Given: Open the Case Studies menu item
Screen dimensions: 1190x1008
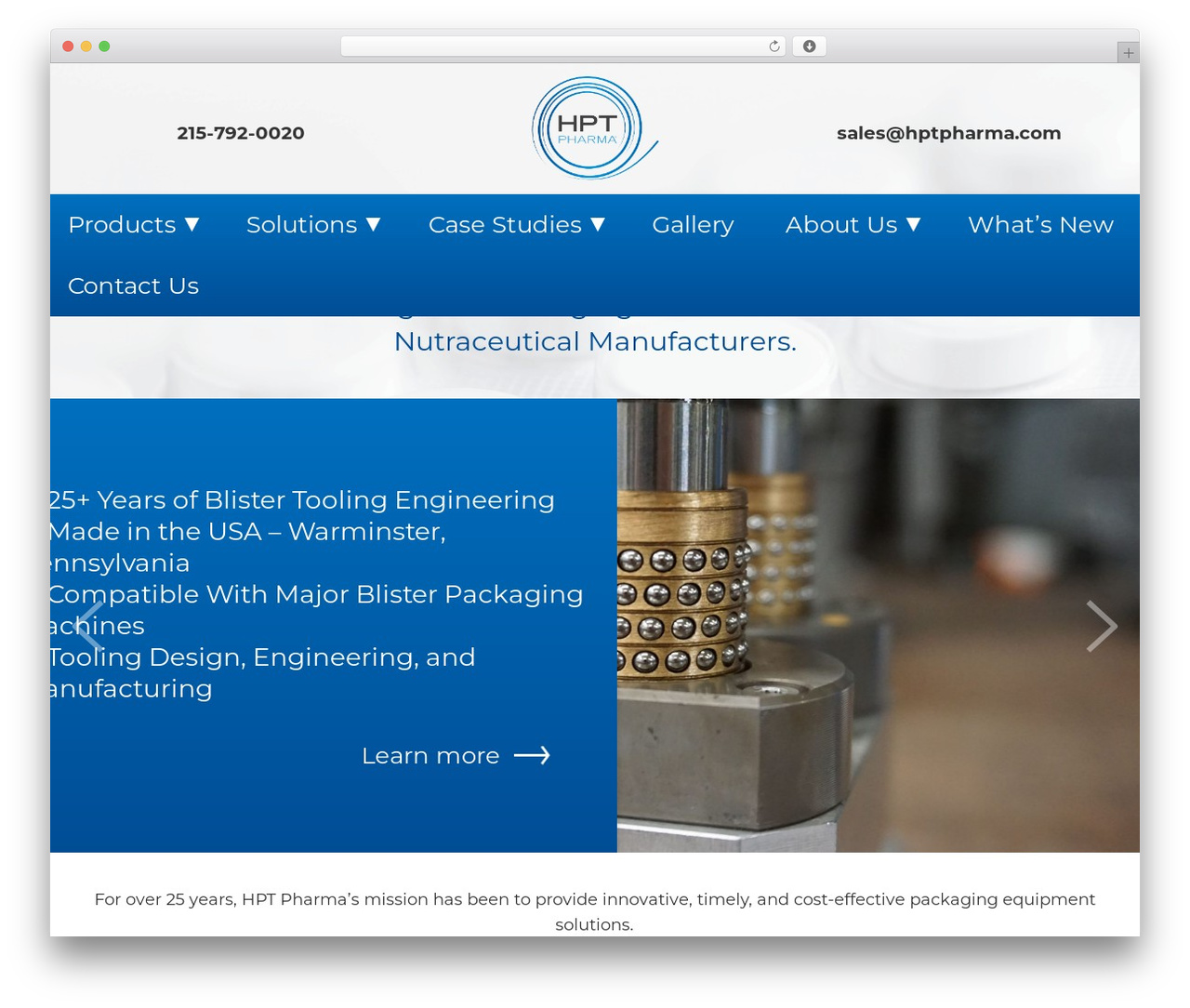Looking at the screenshot, I should (x=505, y=225).
